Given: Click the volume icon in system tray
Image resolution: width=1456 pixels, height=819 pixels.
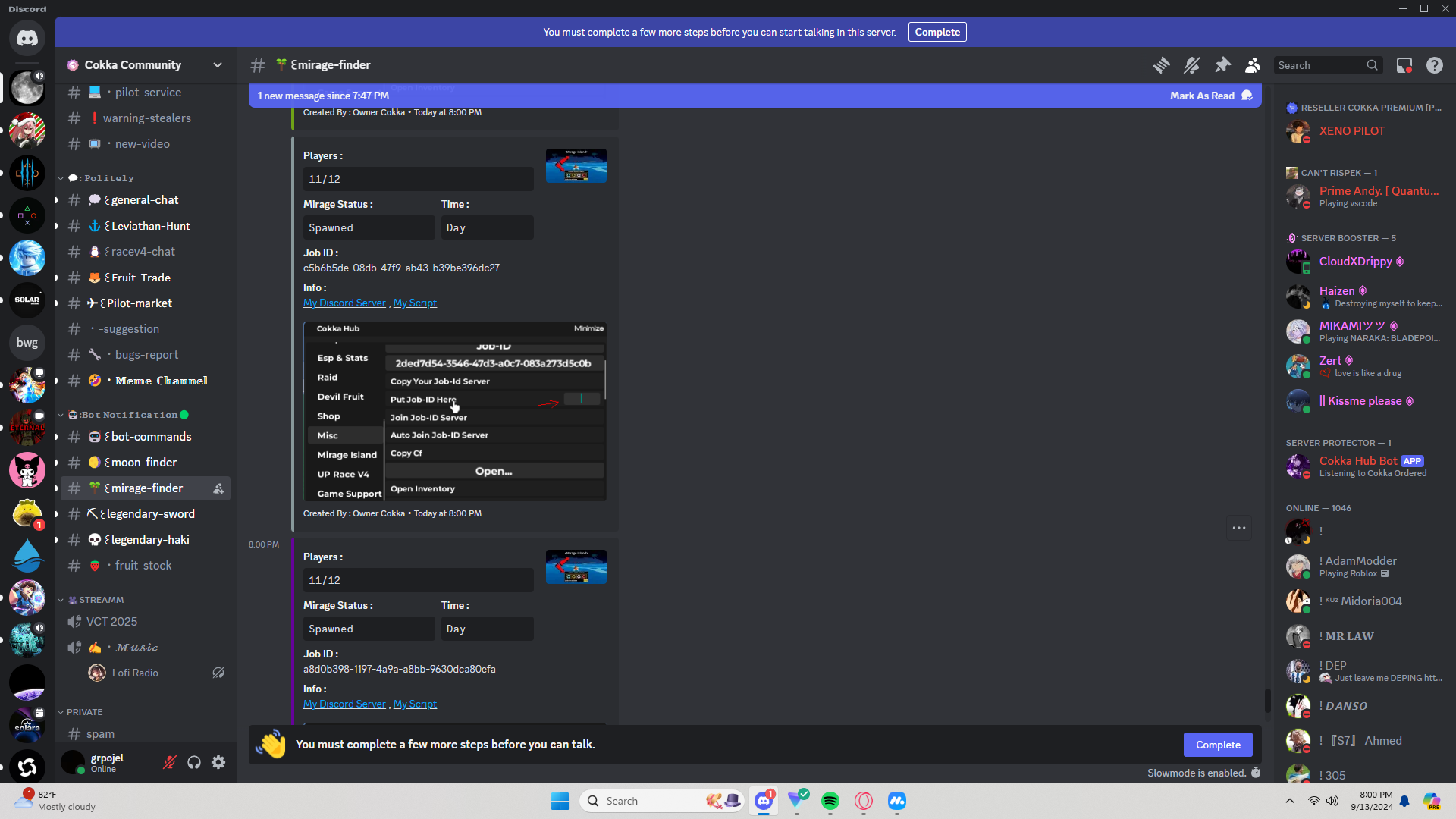Looking at the screenshot, I should 1332,801.
